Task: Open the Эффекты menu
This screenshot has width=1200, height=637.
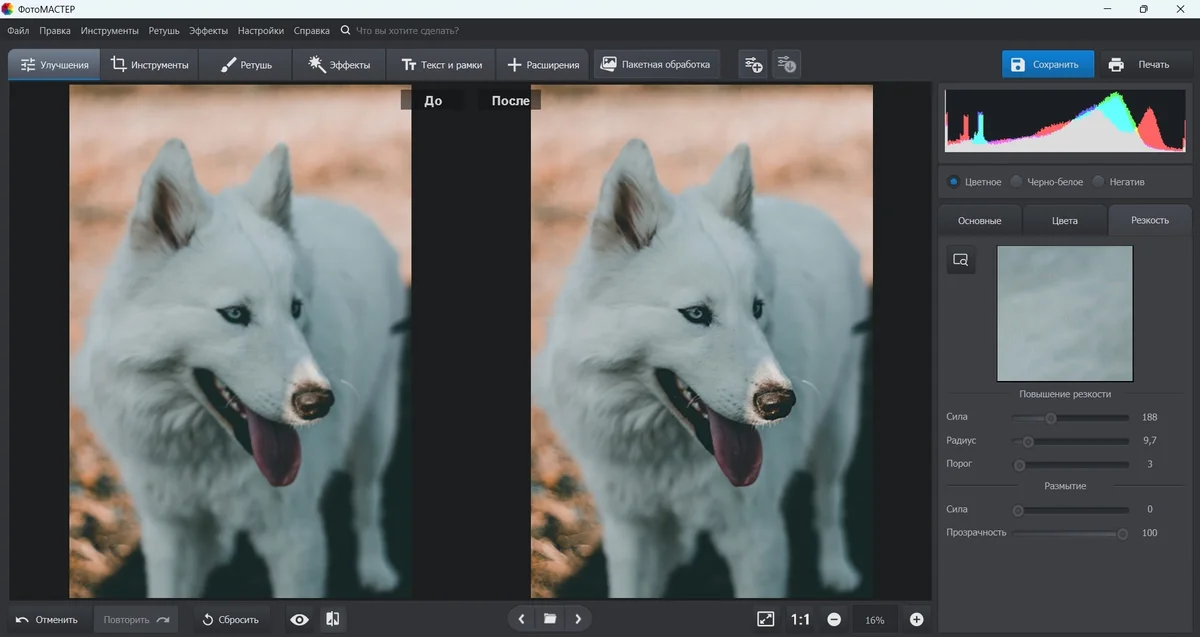Action: pyautogui.click(x=208, y=31)
